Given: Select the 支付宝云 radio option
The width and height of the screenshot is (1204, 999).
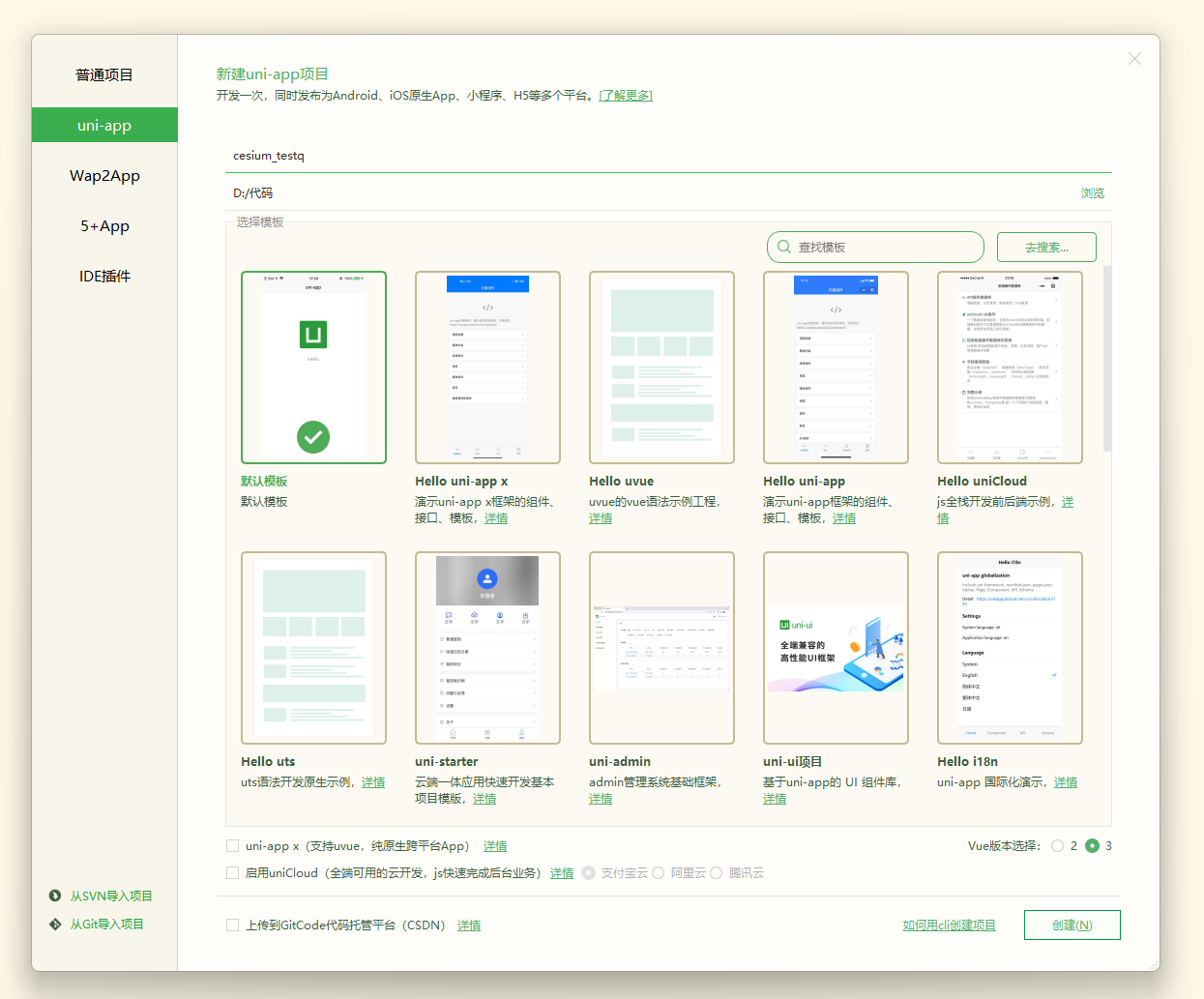Looking at the screenshot, I should tap(588, 872).
